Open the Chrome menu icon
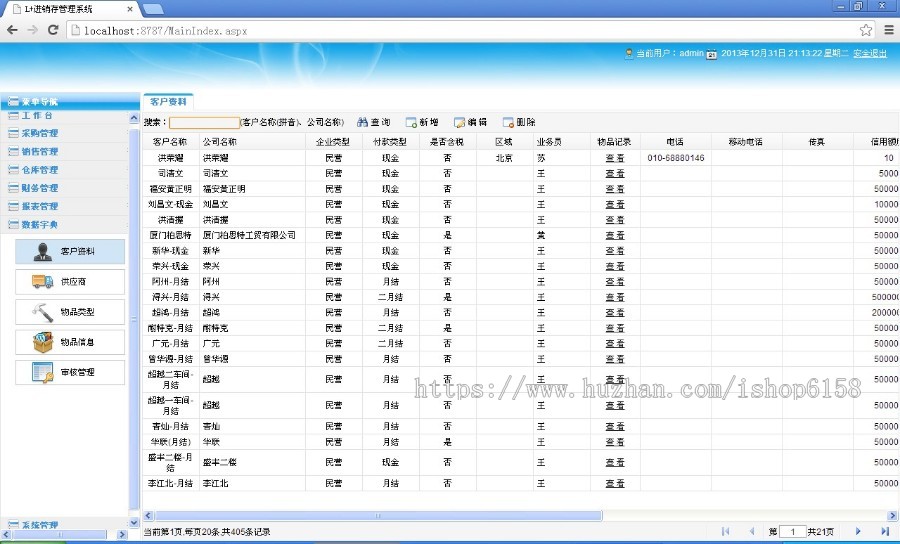The height and width of the screenshot is (544, 900). [889, 30]
